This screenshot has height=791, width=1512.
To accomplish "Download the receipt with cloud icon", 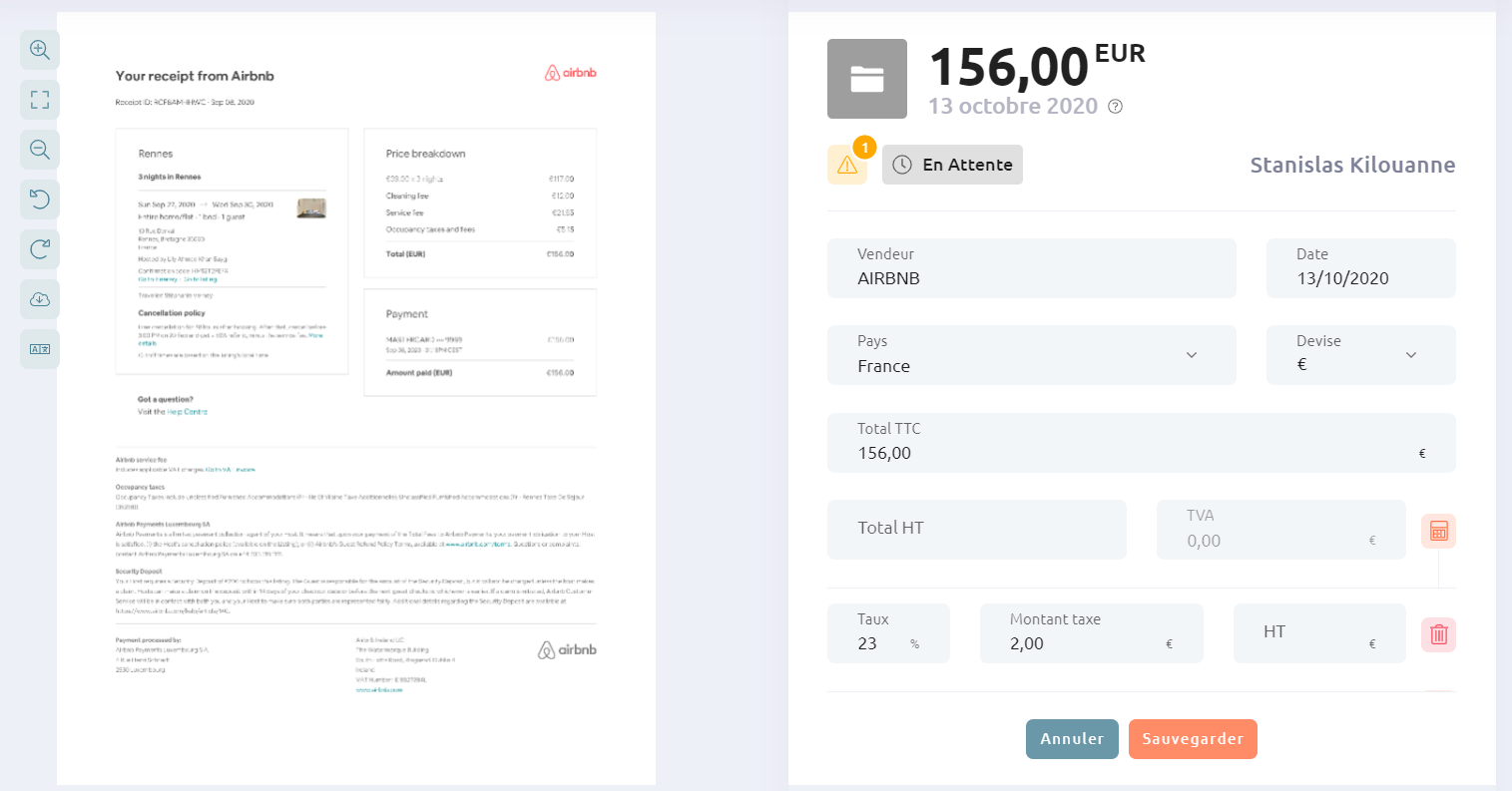I will [40, 299].
